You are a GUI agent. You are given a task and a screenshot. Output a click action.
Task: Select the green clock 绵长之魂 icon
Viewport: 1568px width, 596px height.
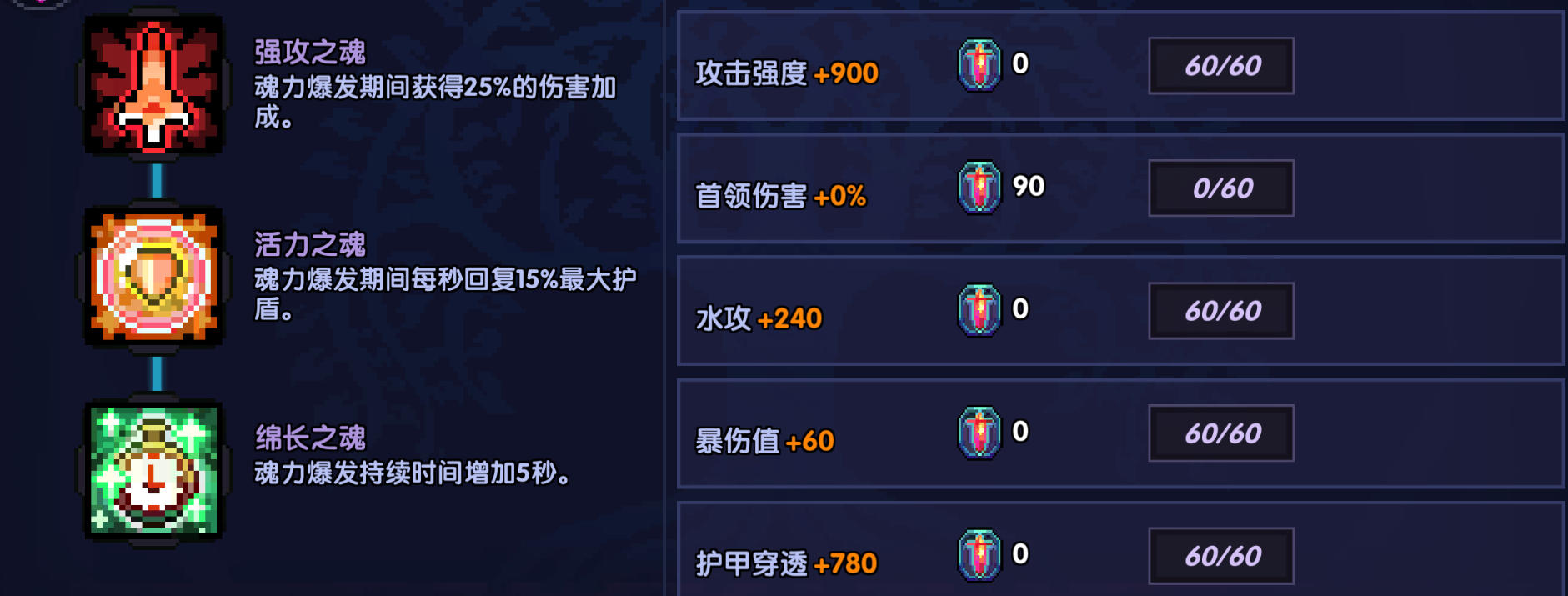pos(153,469)
